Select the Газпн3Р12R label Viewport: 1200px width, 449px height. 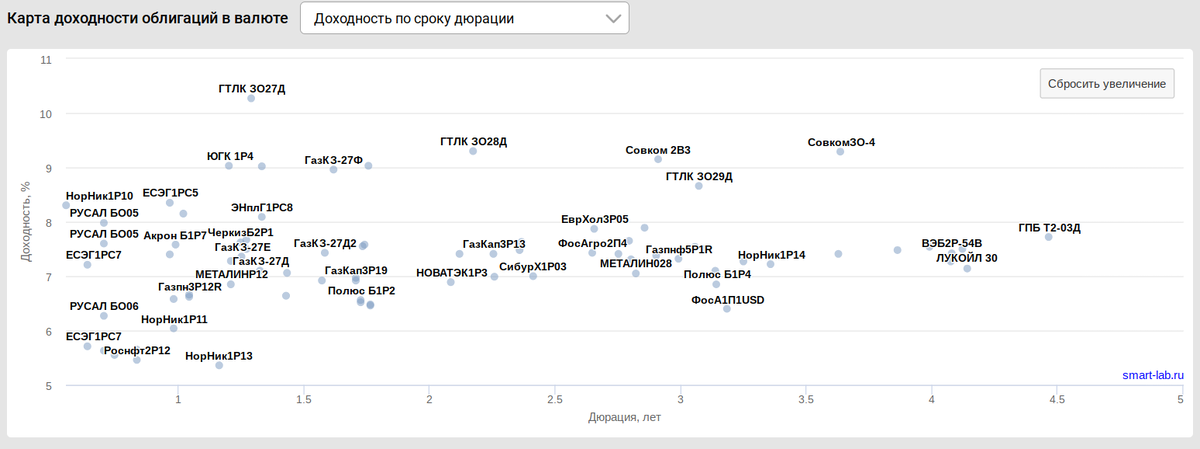point(190,287)
